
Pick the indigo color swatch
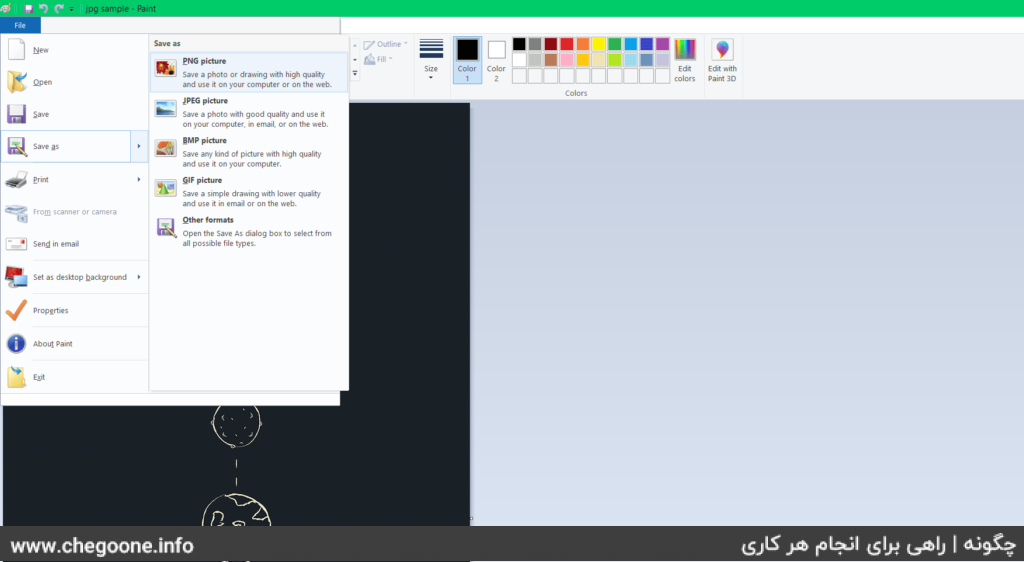(x=647, y=44)
